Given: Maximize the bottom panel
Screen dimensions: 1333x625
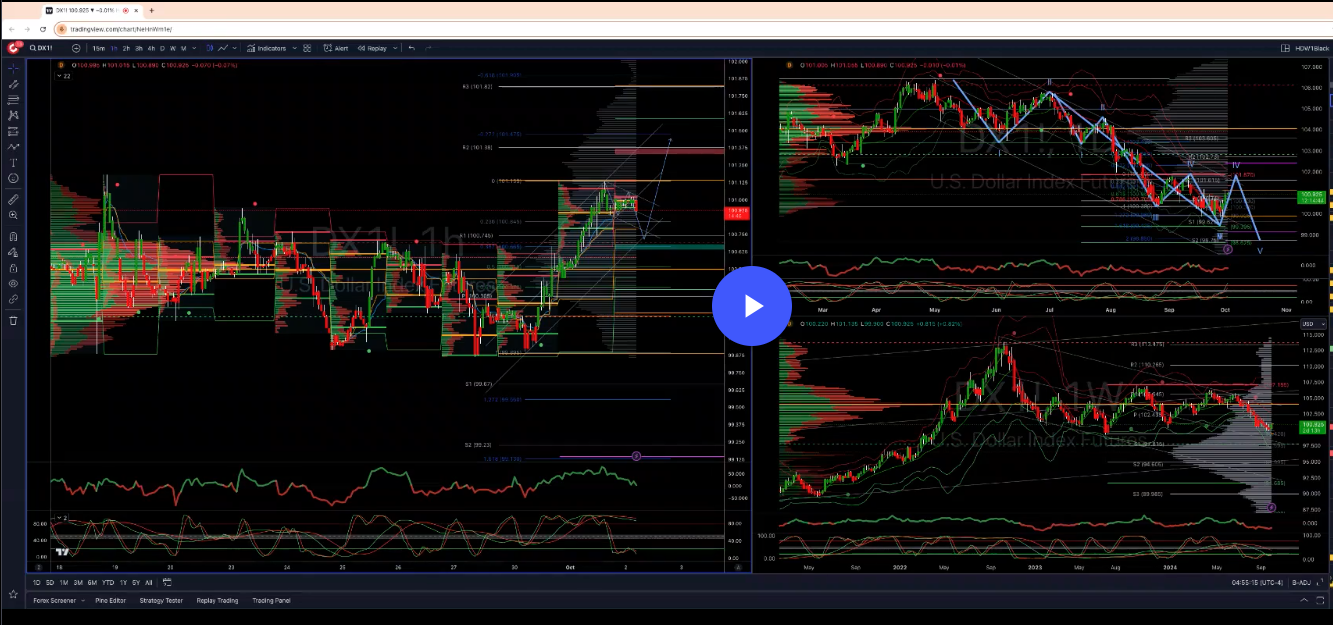Looking at the screenshot, I should click(1320, 600).
